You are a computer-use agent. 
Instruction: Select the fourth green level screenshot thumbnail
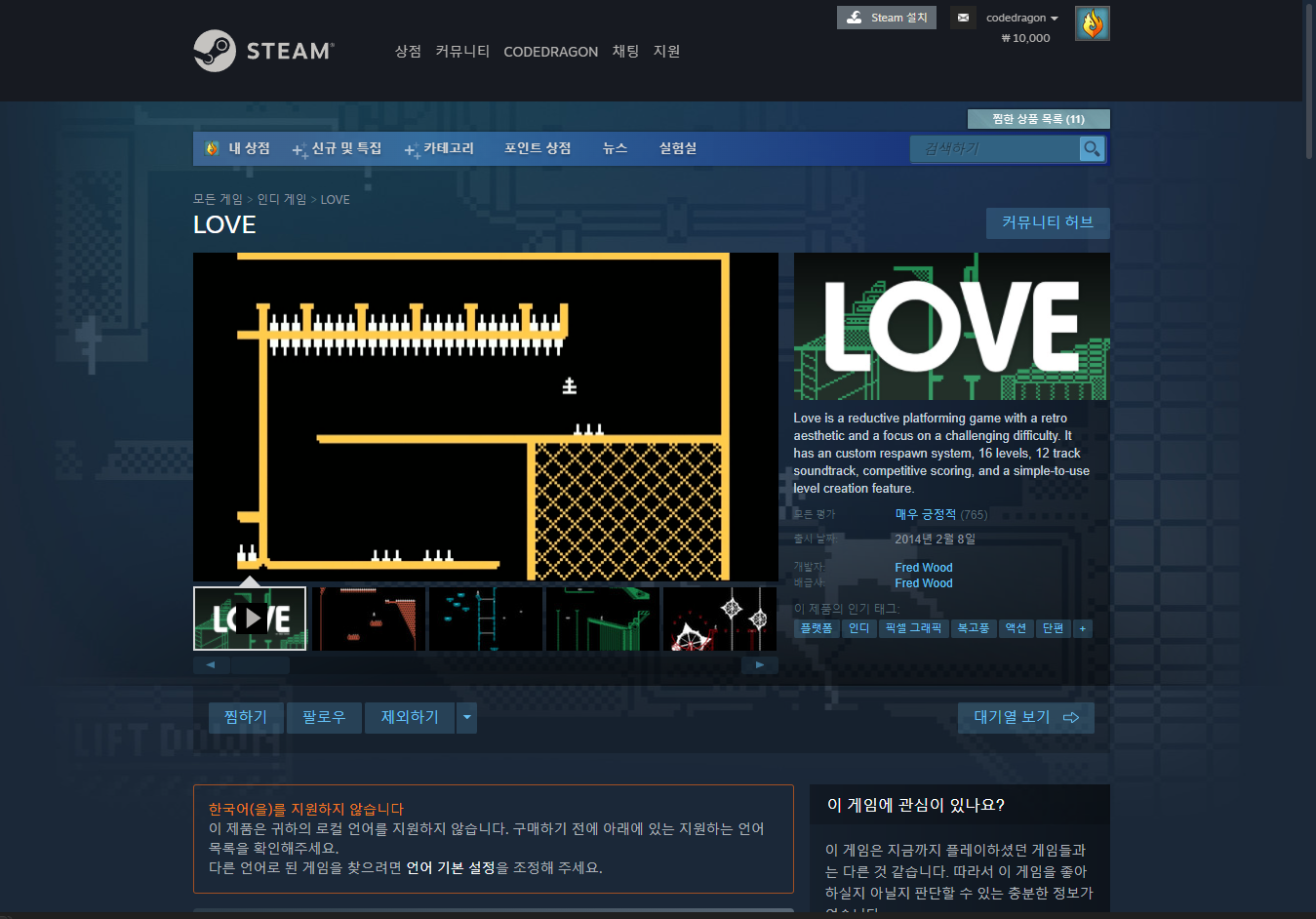pyautogui.click(x=602, y=619)
